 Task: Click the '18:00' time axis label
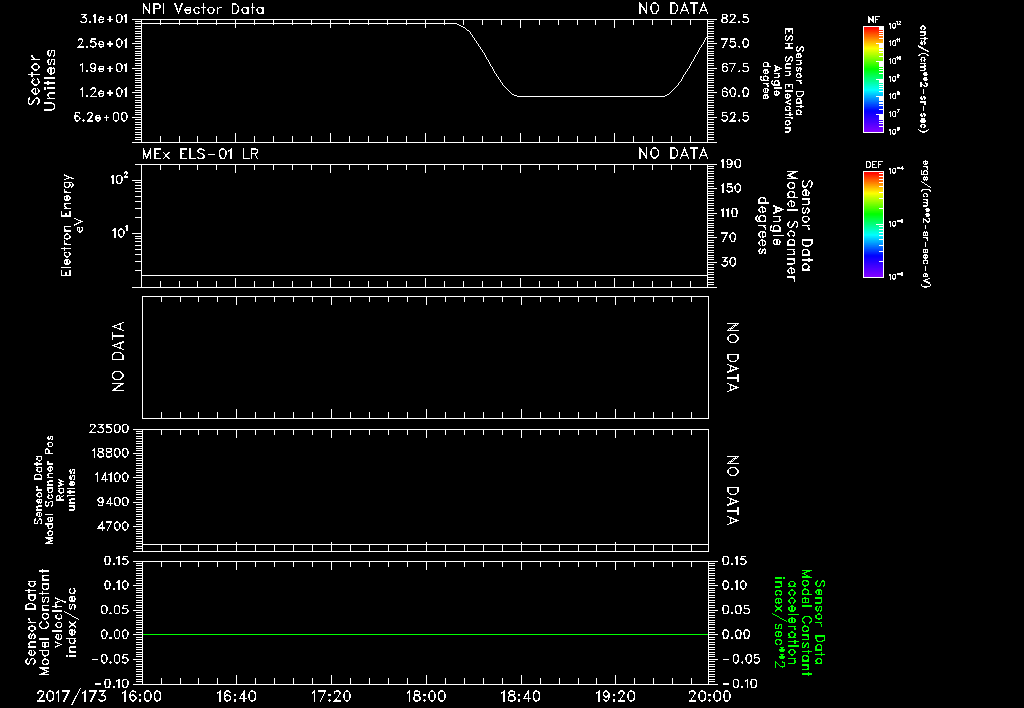[x=426, y=696]
